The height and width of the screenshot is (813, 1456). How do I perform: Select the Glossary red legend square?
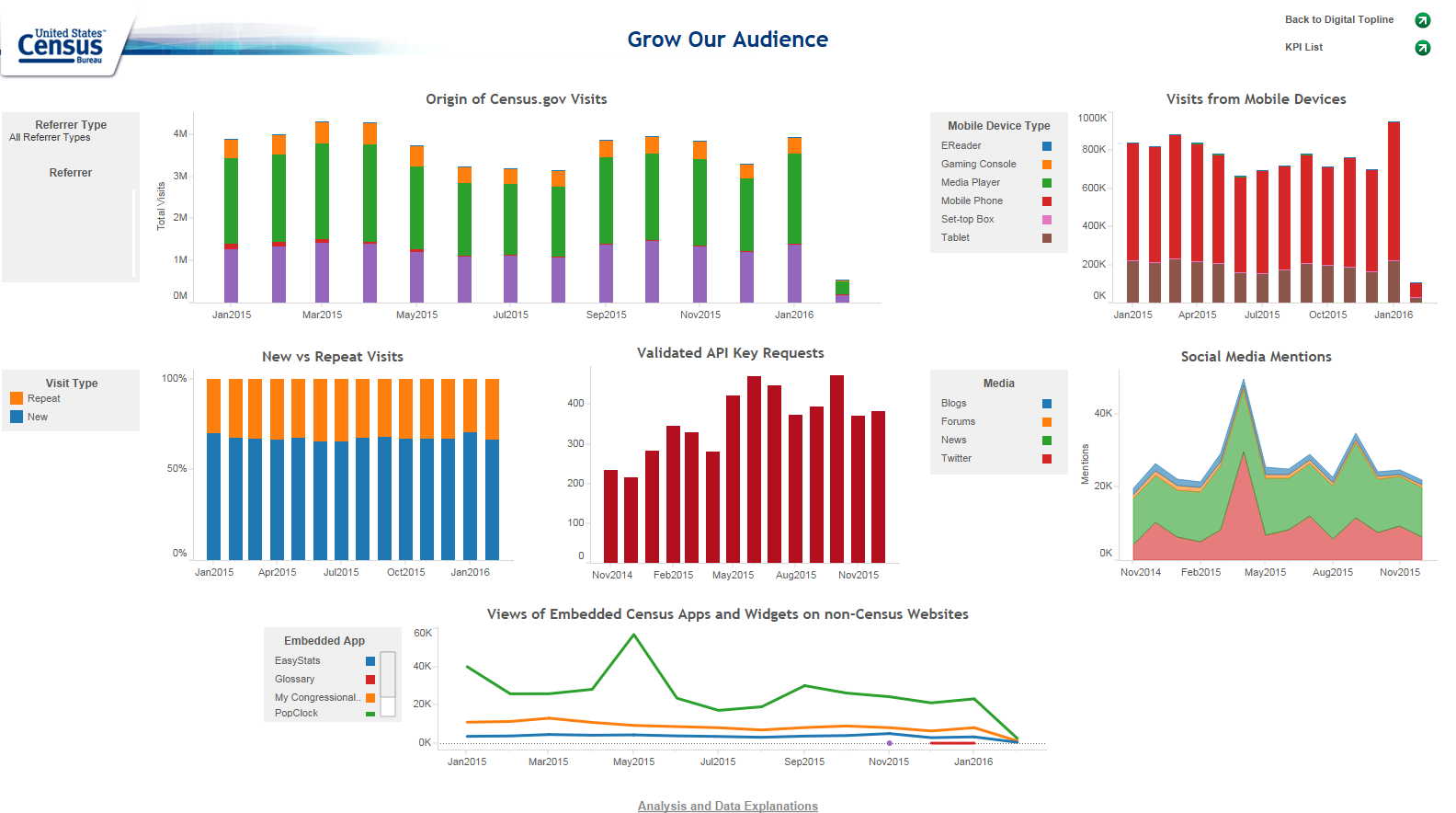(370, 680)
